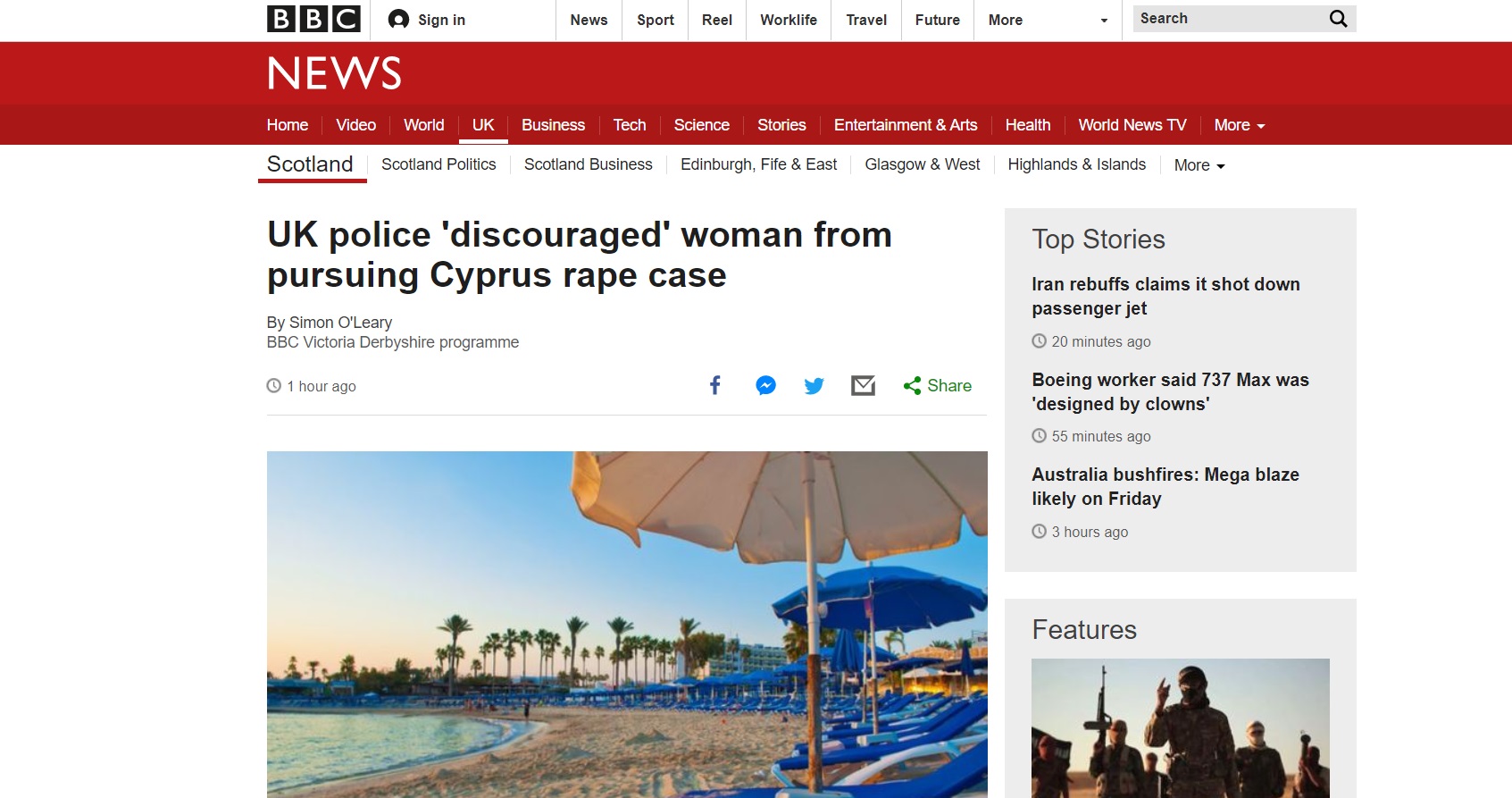This screenshot has width=1512, height=798.
Task: Click the search magnifier icon
Action: pyautogui.click(x=1338, y=19)
